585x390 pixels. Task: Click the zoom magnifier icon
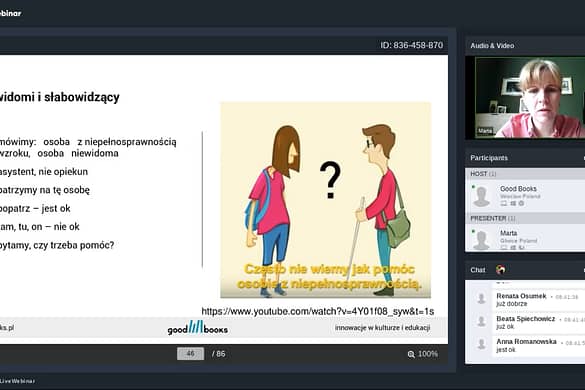[x=411, y=354]
